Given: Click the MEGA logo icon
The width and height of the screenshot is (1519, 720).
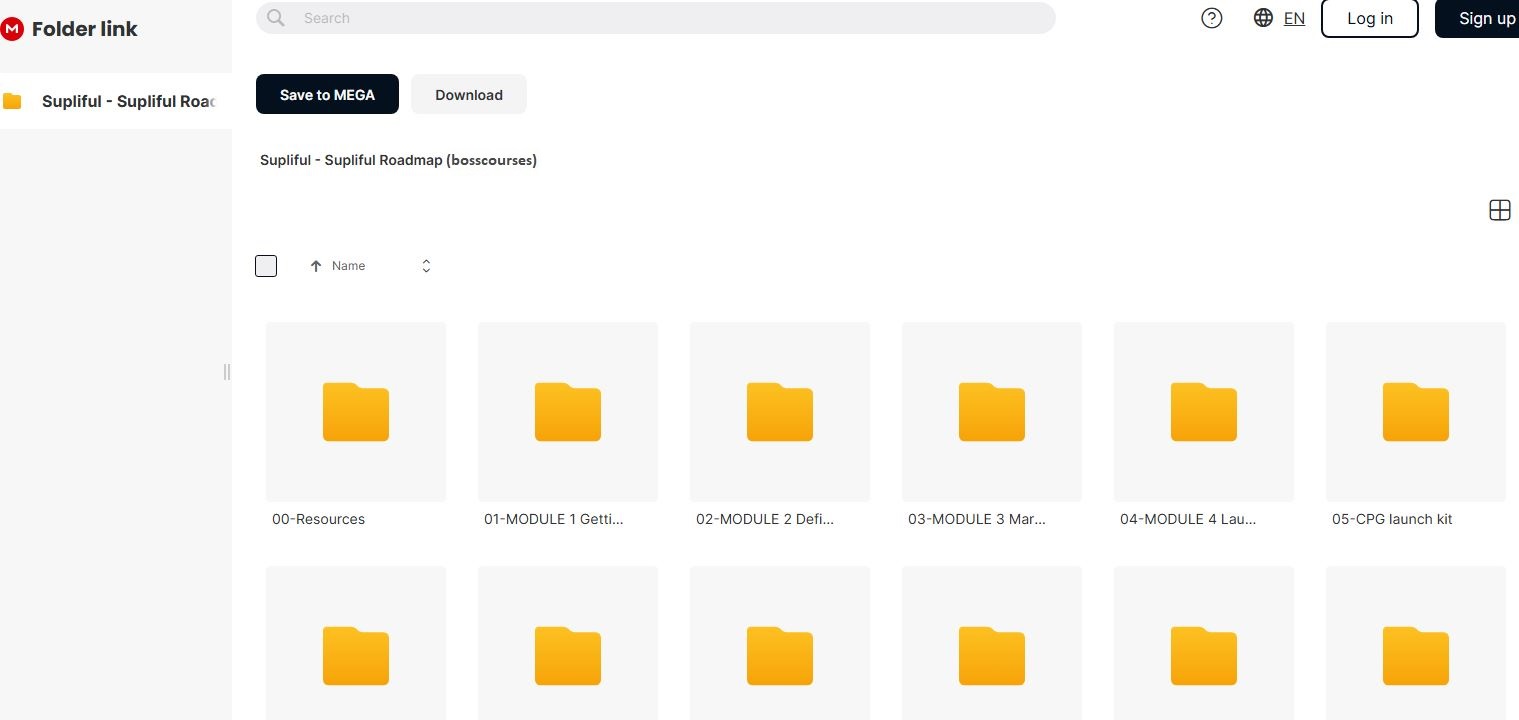Looking at the screenshot, I should [12, 29].
